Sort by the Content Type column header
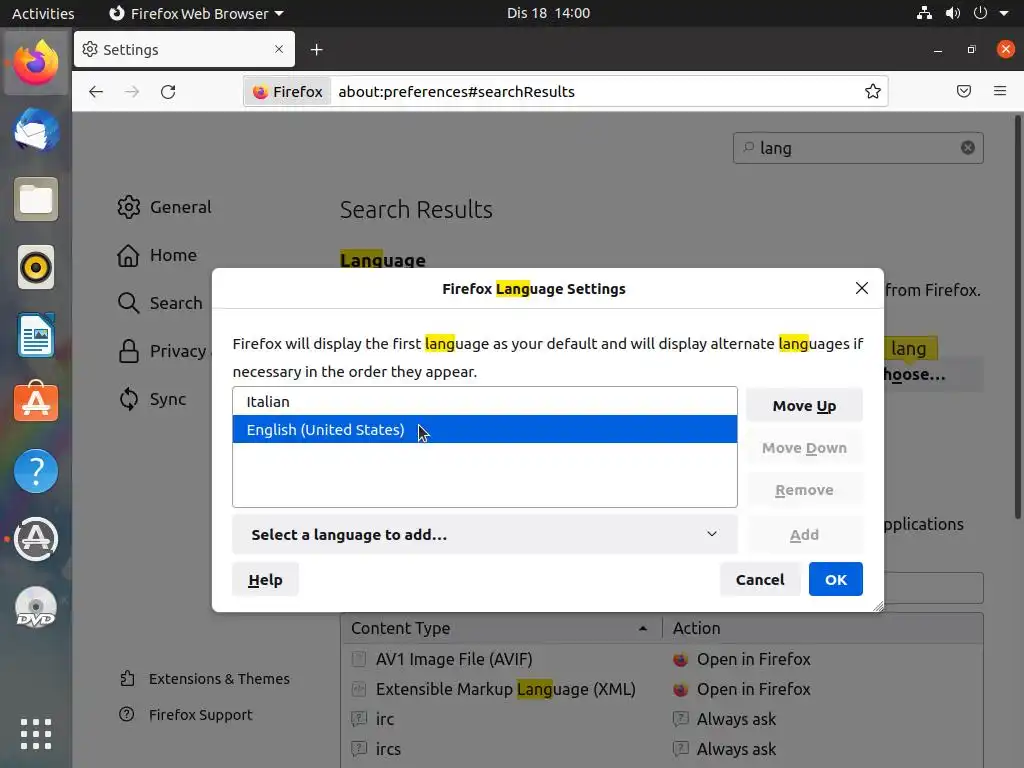 [x=501, y=628]
